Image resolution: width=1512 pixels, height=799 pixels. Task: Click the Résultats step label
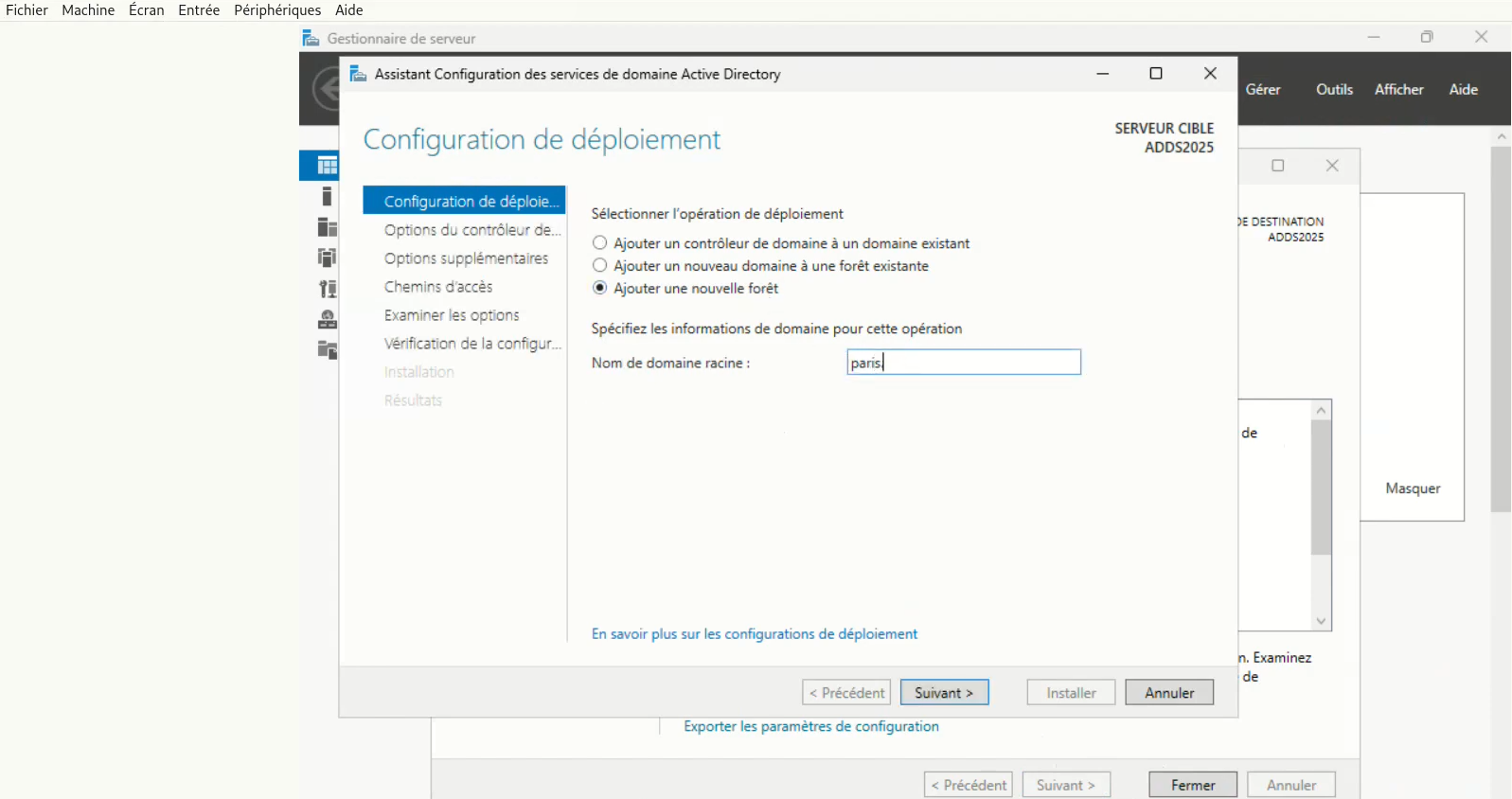pyautogui.click(x=413, y=400)
